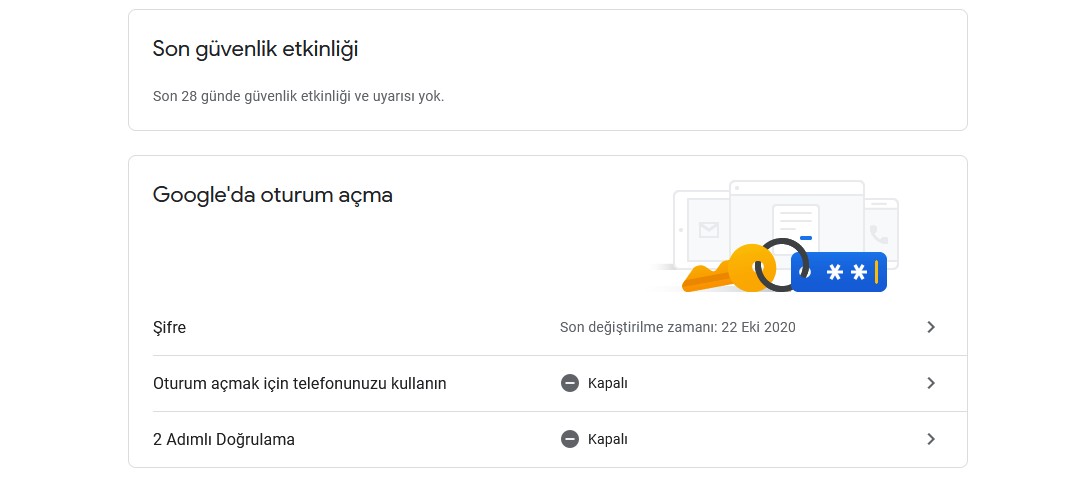This screenshot has width=1070, height=482.
Task: Open the Şifre settings row
Action: coord(169,327)
